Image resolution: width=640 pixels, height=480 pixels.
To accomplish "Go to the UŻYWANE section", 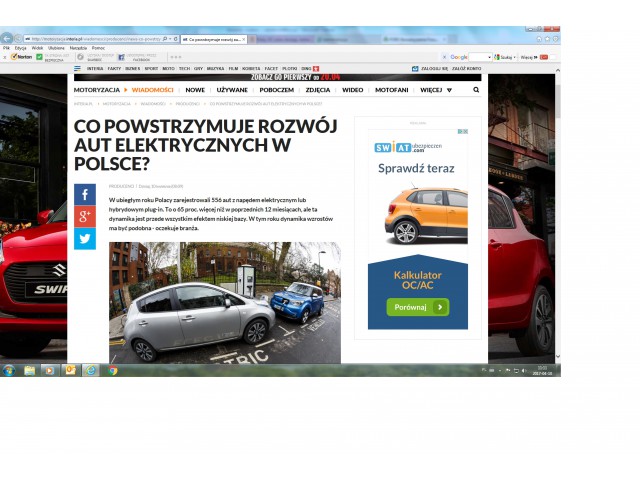I will coord(232,90).
